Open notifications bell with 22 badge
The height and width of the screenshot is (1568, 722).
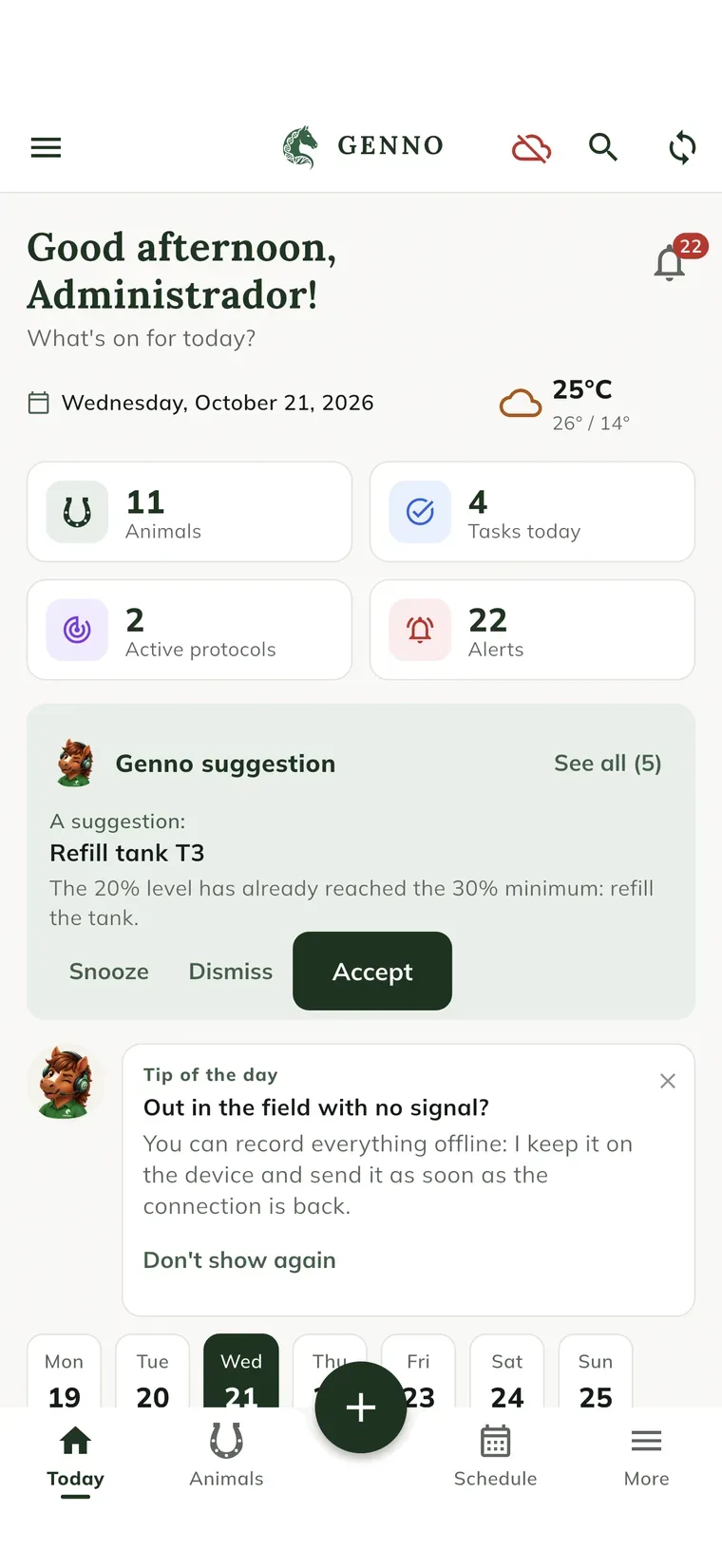click(671, 261)
